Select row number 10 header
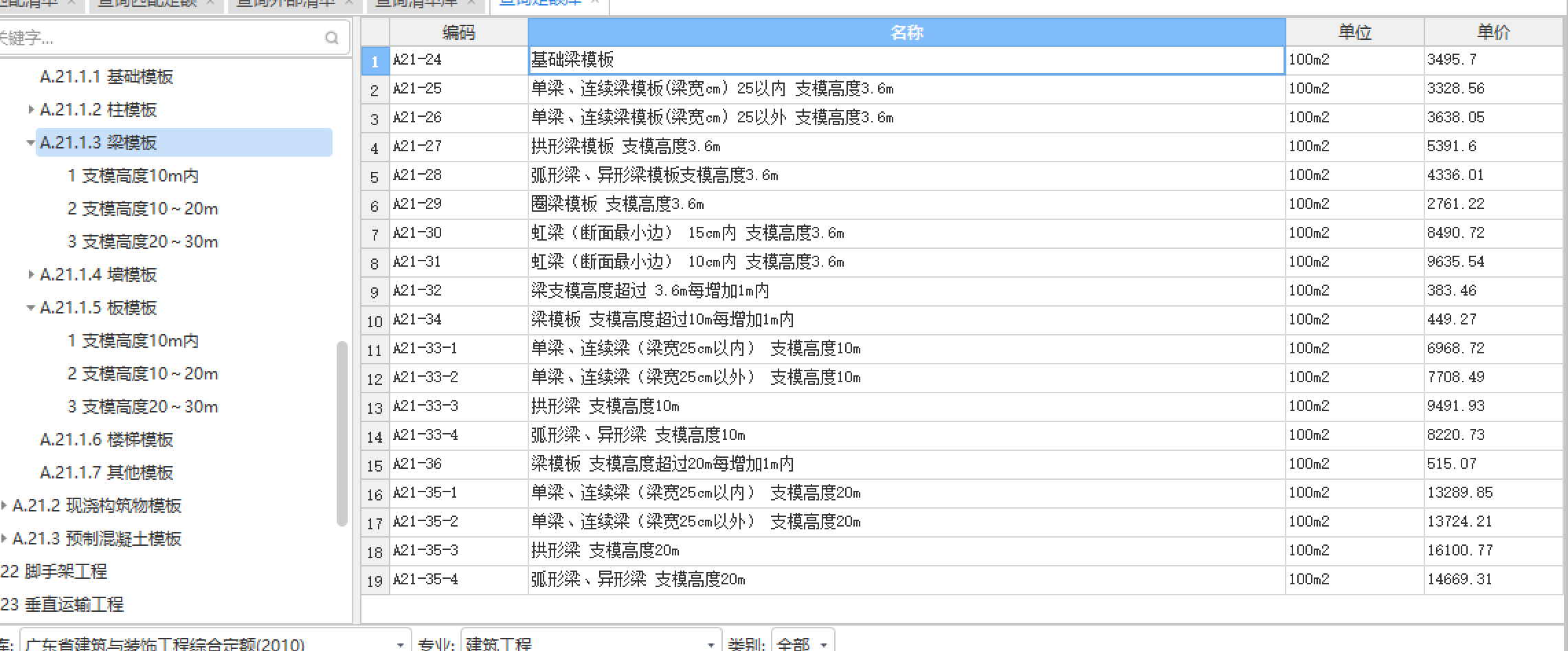1568x651 pixels. [x=375, y=321]
